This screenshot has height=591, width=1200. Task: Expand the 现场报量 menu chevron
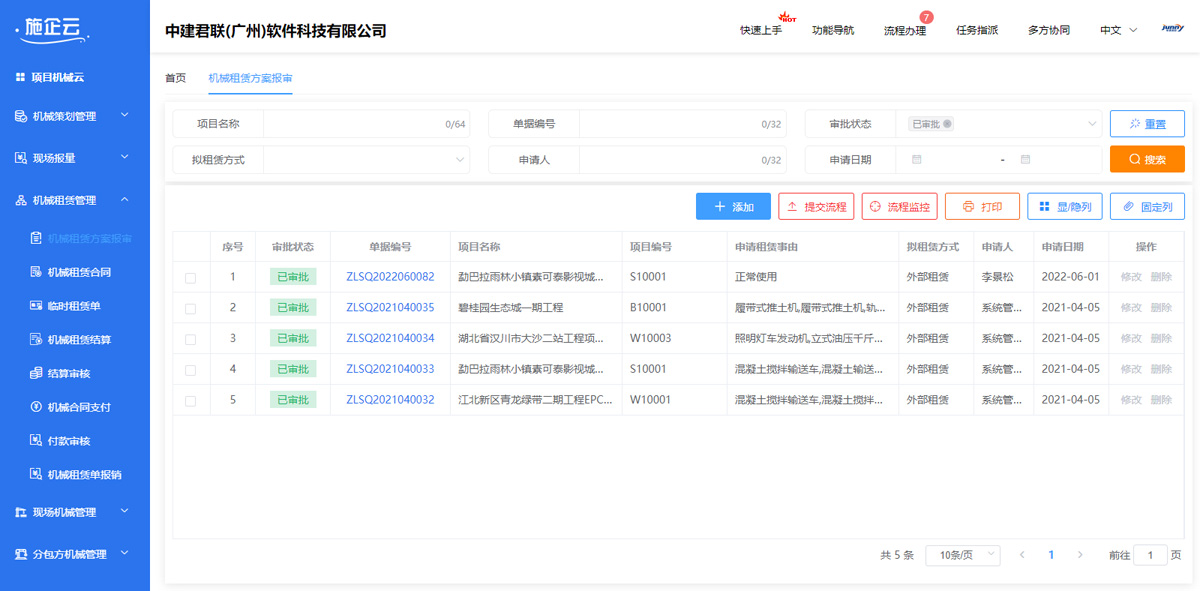[x=125, y=157]
